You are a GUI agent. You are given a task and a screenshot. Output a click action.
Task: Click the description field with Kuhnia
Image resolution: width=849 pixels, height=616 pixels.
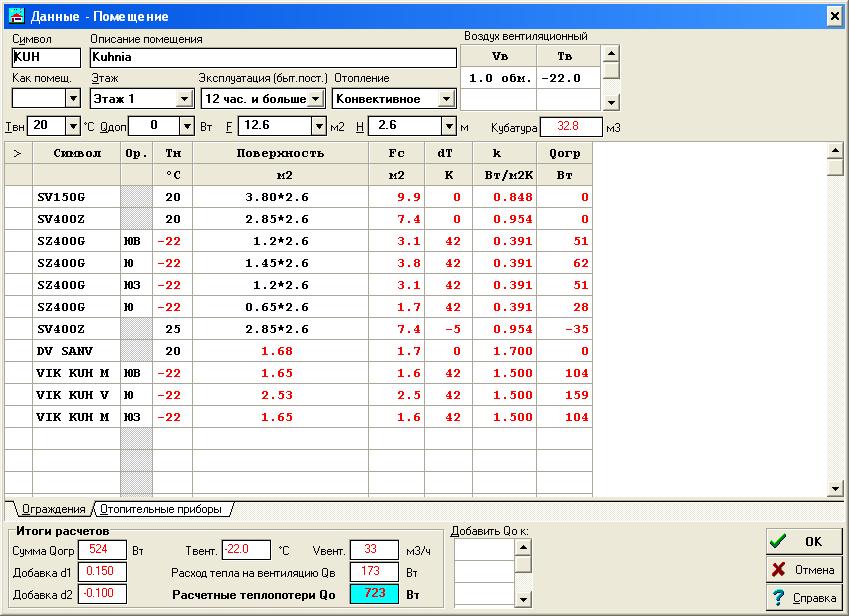coord(273,57)
